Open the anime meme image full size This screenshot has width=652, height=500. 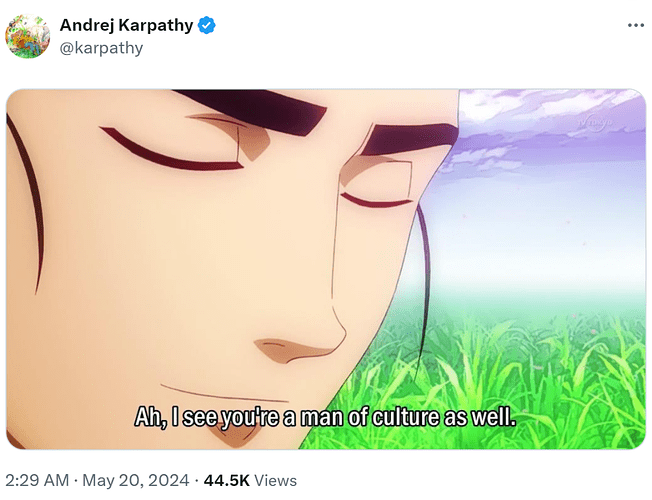(x=326, y=269)
